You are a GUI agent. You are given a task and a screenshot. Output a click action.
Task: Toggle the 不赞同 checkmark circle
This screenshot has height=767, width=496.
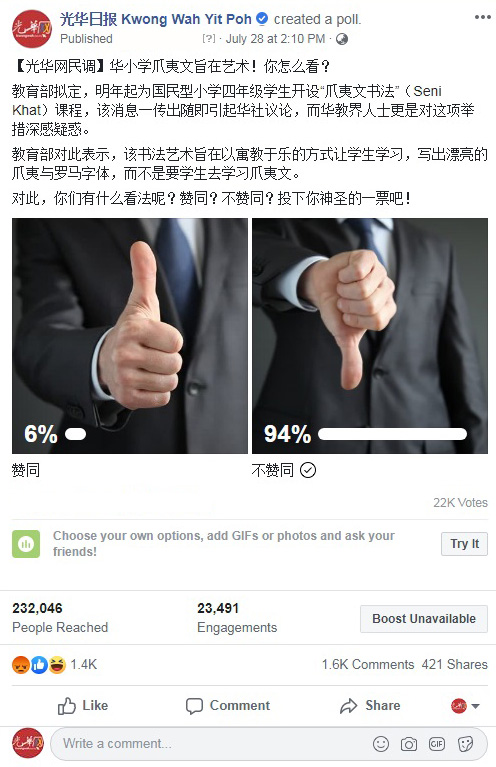[308, 470]
